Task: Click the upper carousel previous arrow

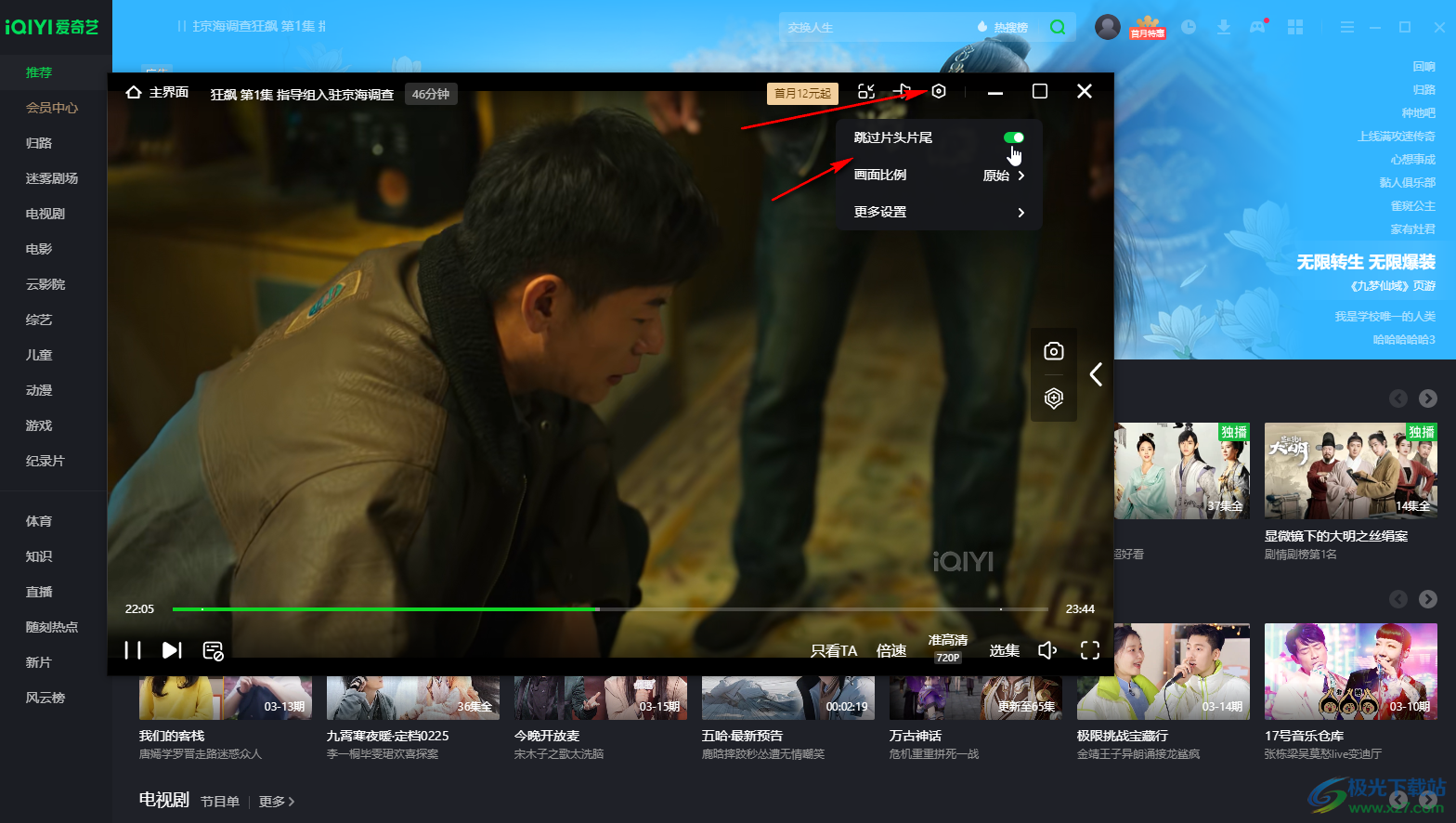Action: (x=1398, y=398)
